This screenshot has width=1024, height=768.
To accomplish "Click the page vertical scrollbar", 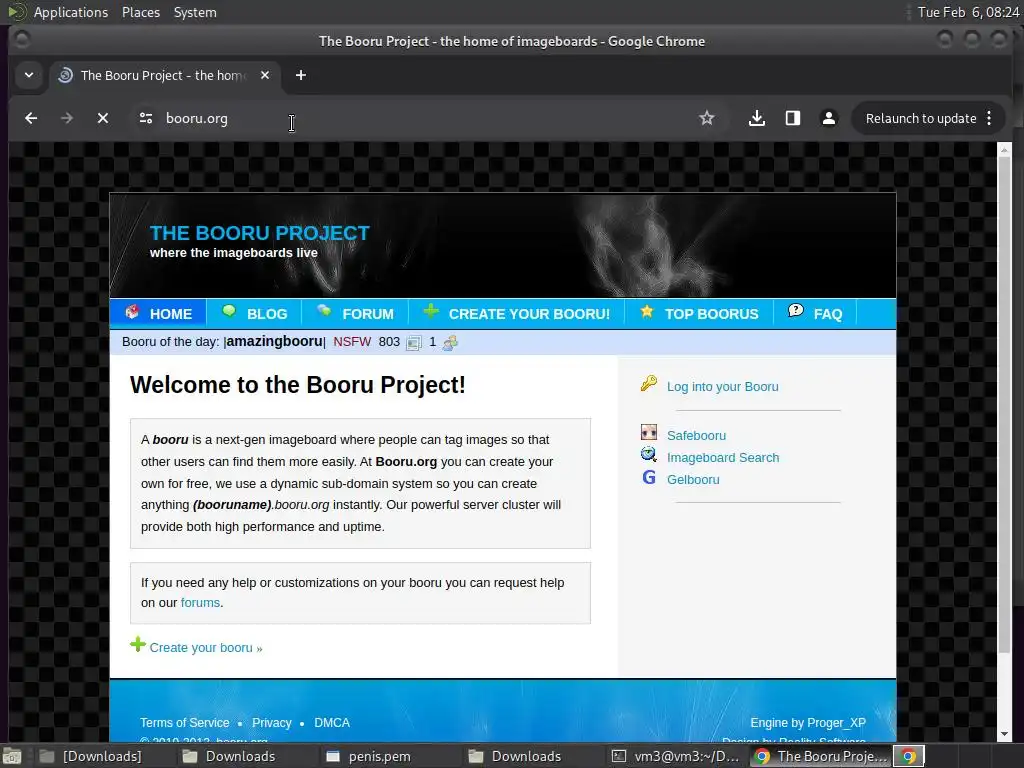I will [1005, 405].
